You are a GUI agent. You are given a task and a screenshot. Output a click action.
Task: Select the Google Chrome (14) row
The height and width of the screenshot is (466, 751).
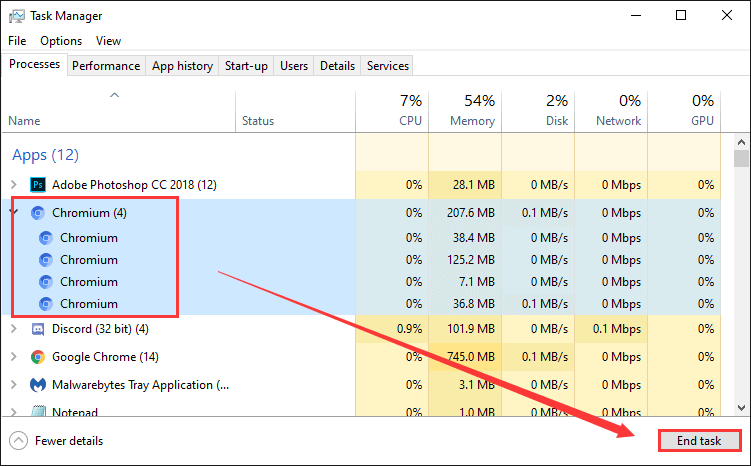pyautogui.click(x=361, y=357)
